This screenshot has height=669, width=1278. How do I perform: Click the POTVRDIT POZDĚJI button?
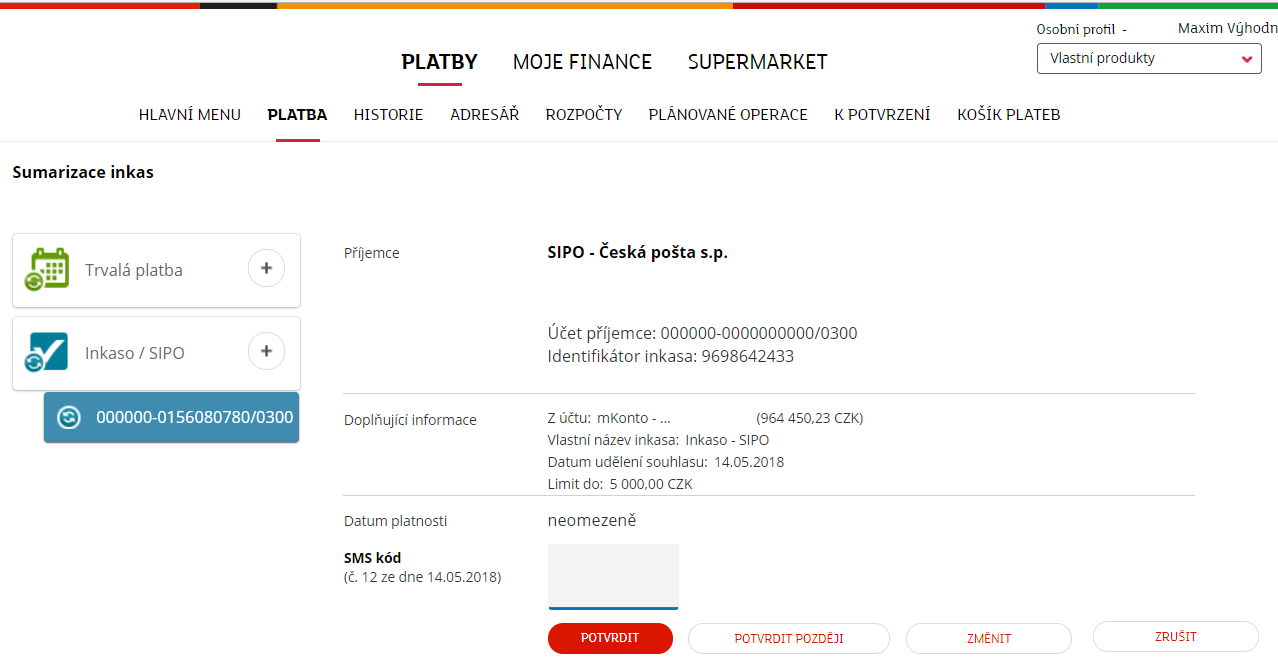[x=788, y=638]
